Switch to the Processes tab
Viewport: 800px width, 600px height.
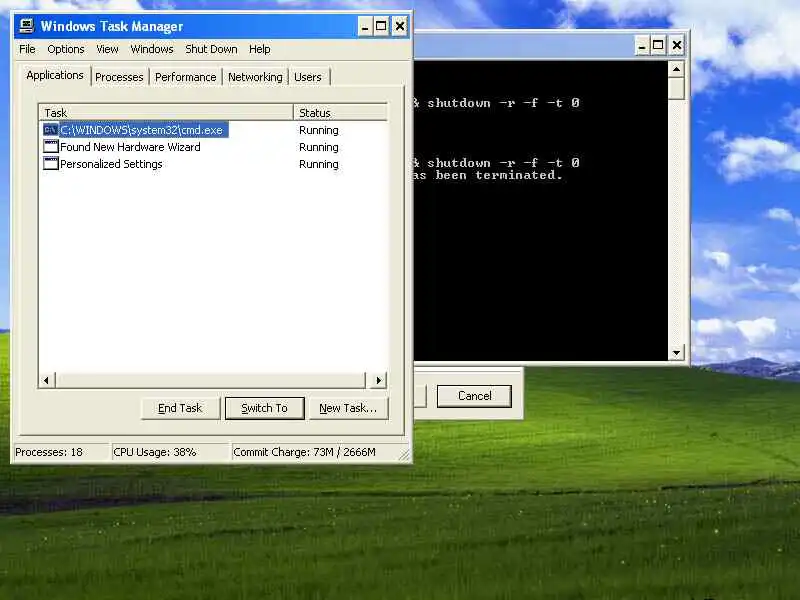click(119, 77)
